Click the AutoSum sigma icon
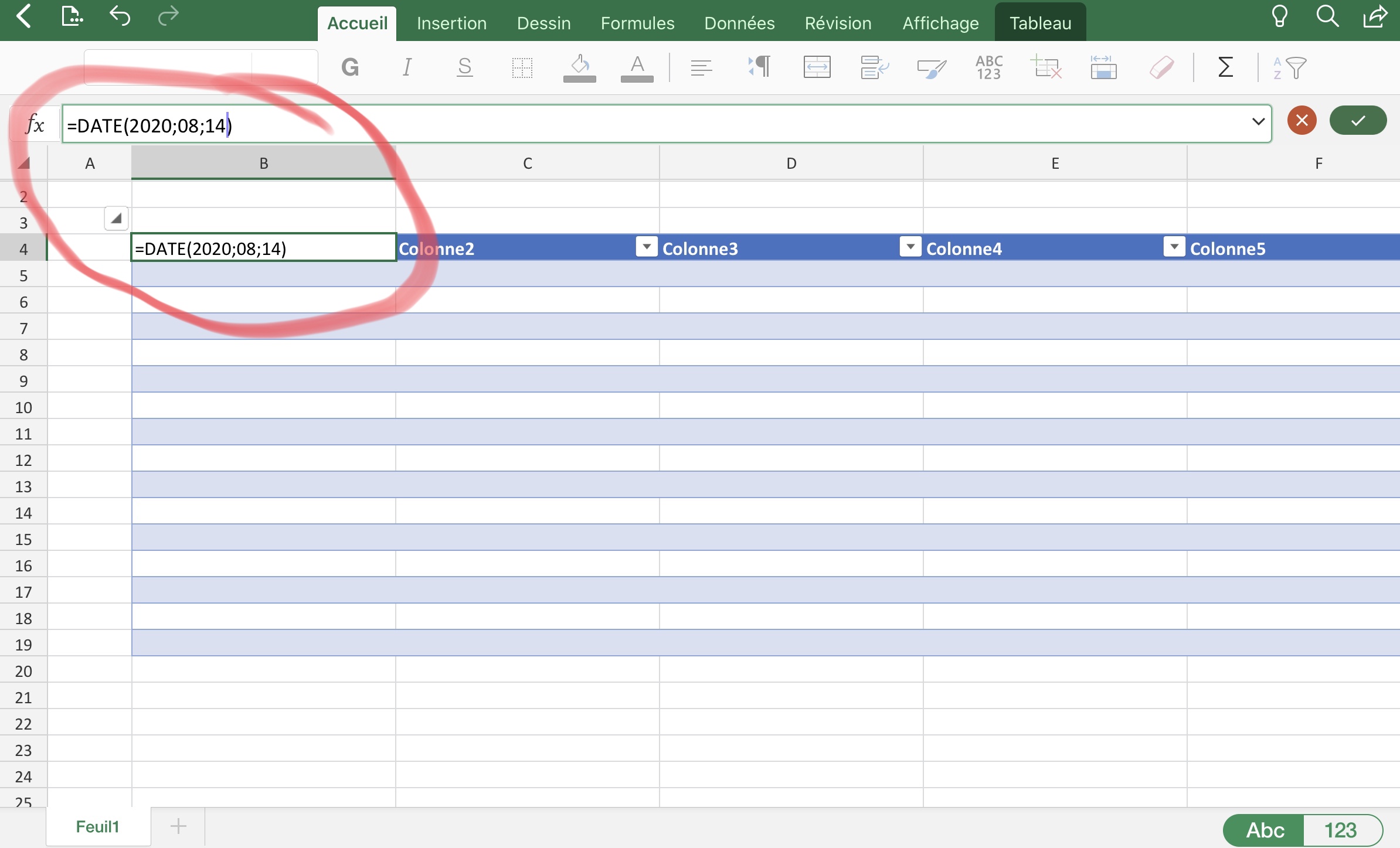The height and width of the screenshot is (848, 1400). tap(1225, 67)
